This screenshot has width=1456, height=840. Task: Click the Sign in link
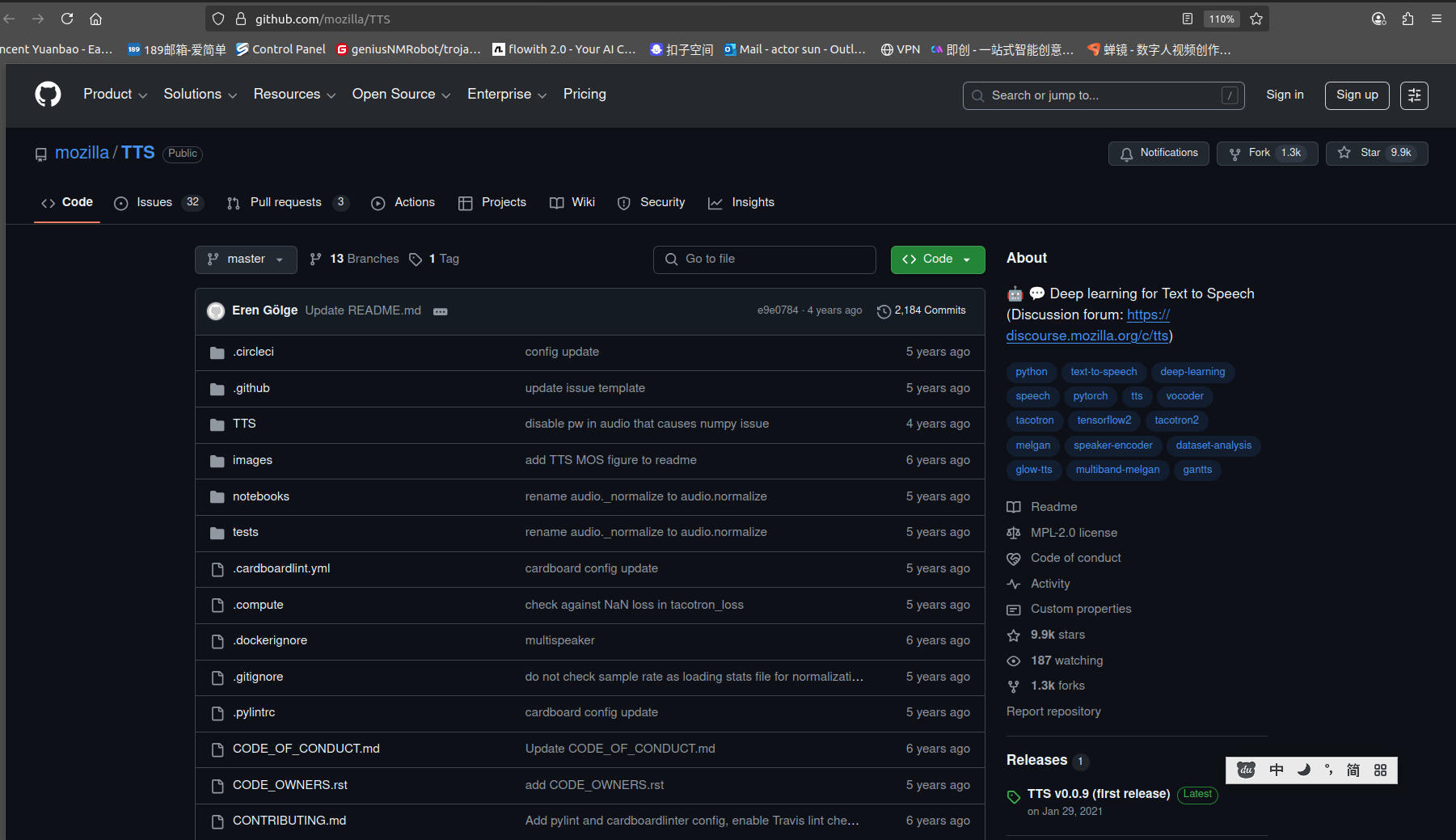coord(1285,95)
